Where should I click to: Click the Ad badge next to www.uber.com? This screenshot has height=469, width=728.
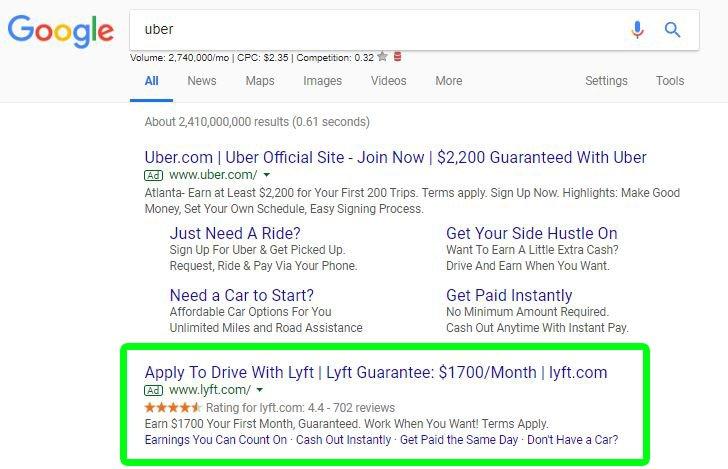tap(153, 176)
